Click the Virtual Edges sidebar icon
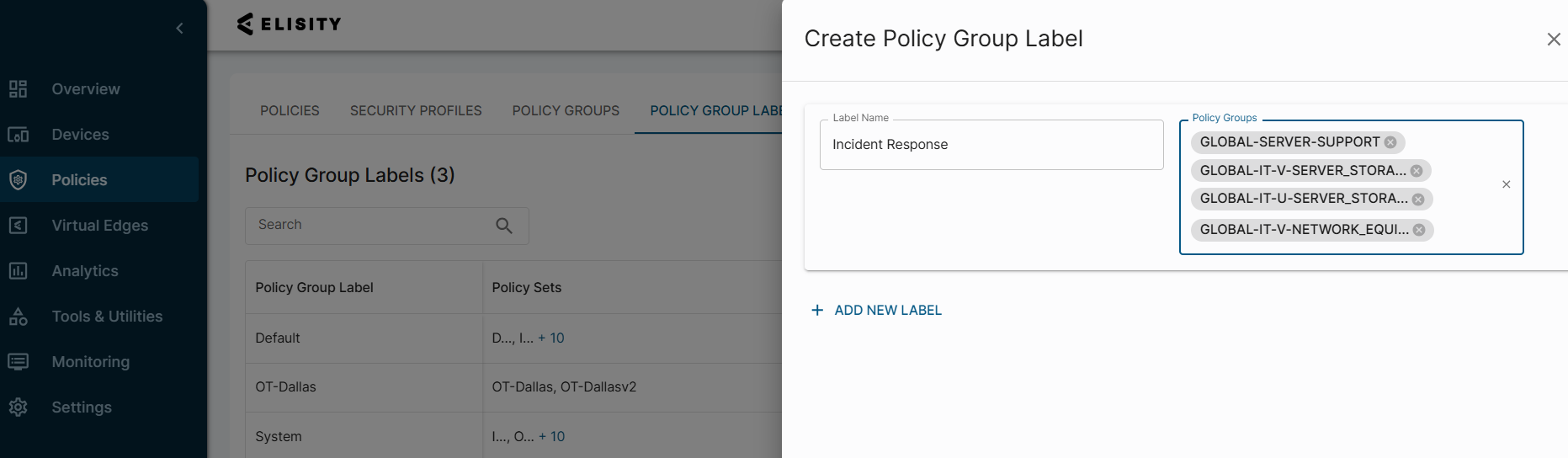The width and height of the screenshot is (1568, 458). pyautogui.click(x=19, y=226)
